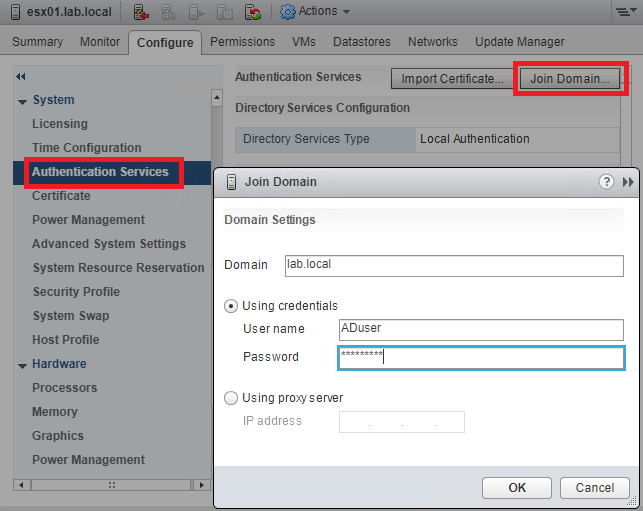643x511 pixels.
Task: Click the sidebar horizontal scroll left arrow
Action: tap(22, 485)
